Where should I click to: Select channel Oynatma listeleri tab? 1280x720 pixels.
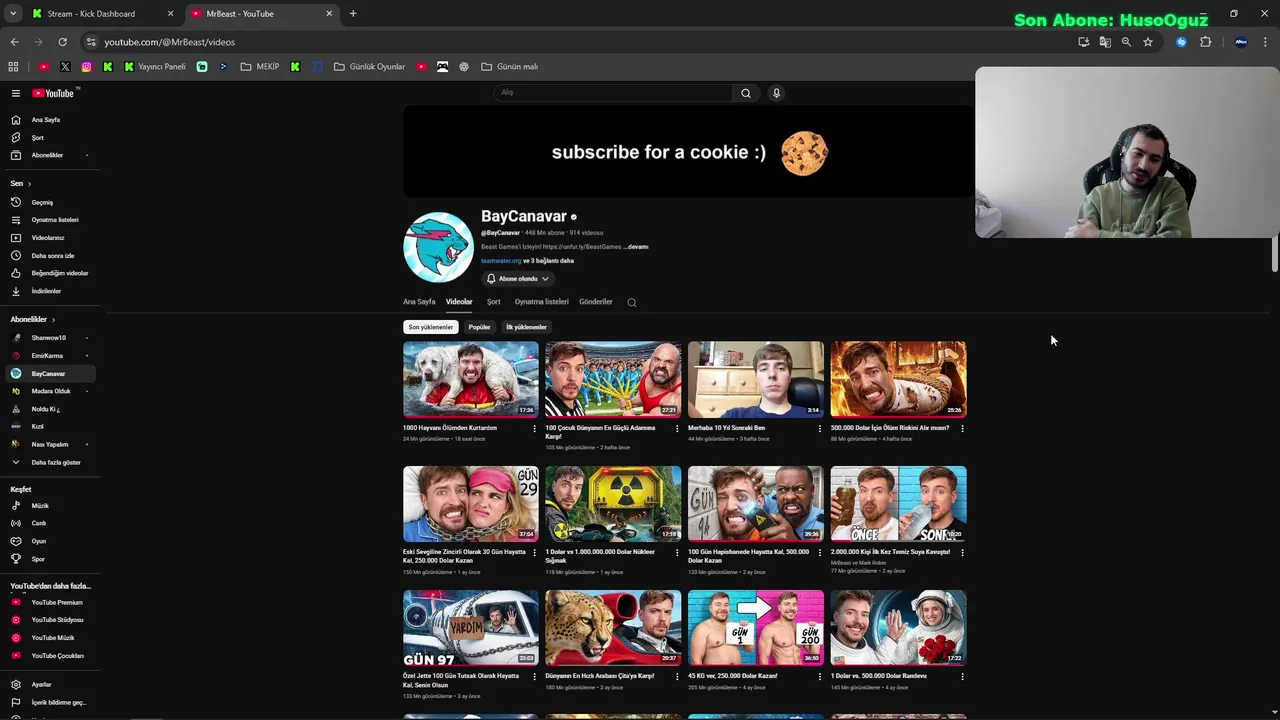coord(541,302)
